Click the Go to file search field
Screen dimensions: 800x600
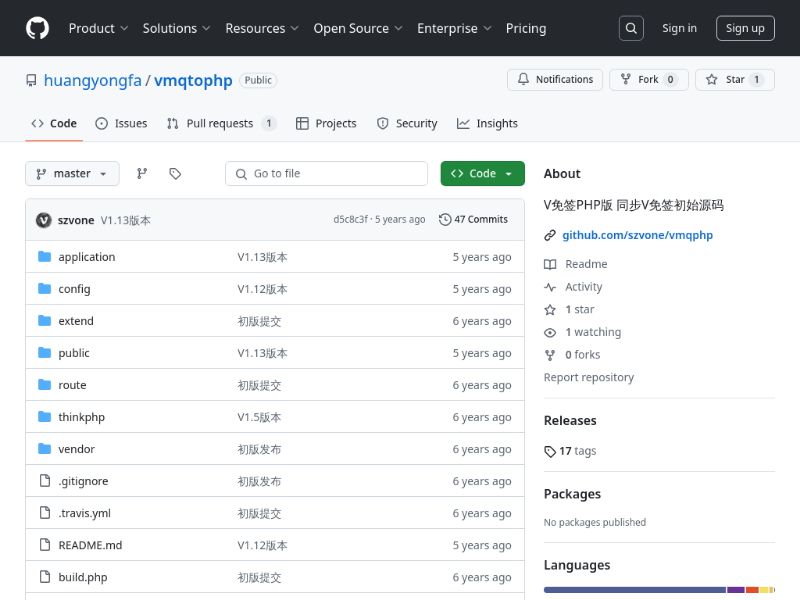[326, 174]
